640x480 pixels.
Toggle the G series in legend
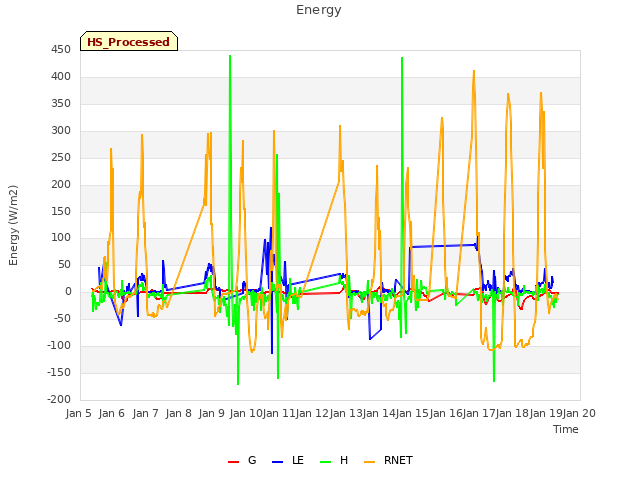click(x=242, y=460)
